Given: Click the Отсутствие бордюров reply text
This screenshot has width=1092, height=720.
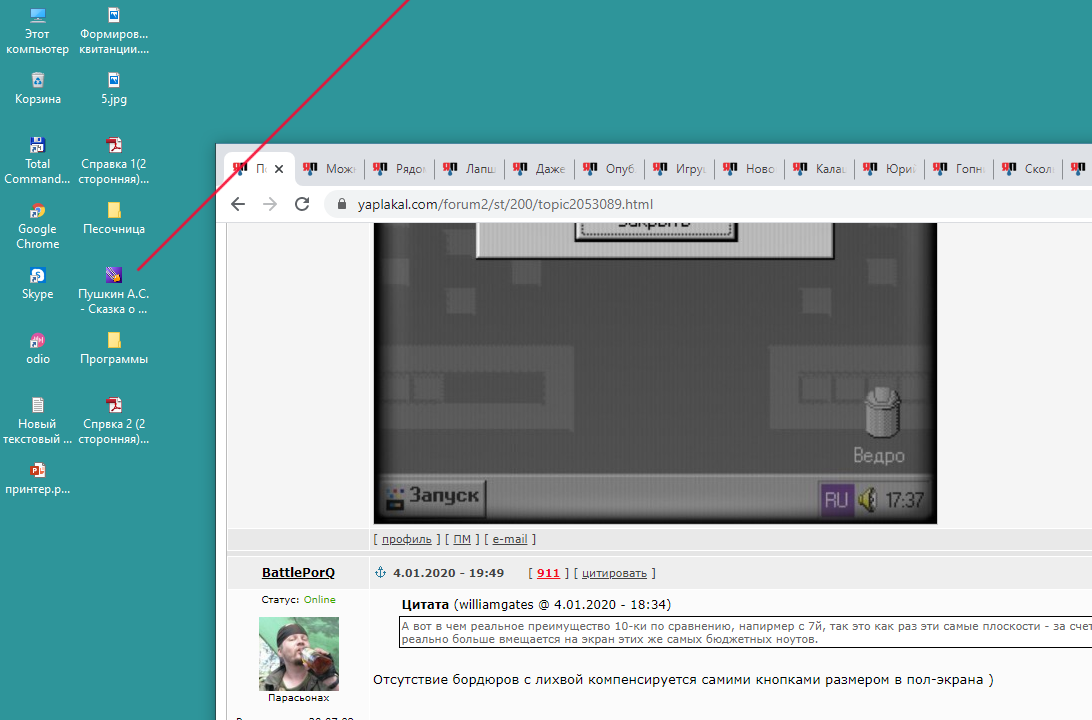Looking at the screenshot, I should click(x=683, y=680).
